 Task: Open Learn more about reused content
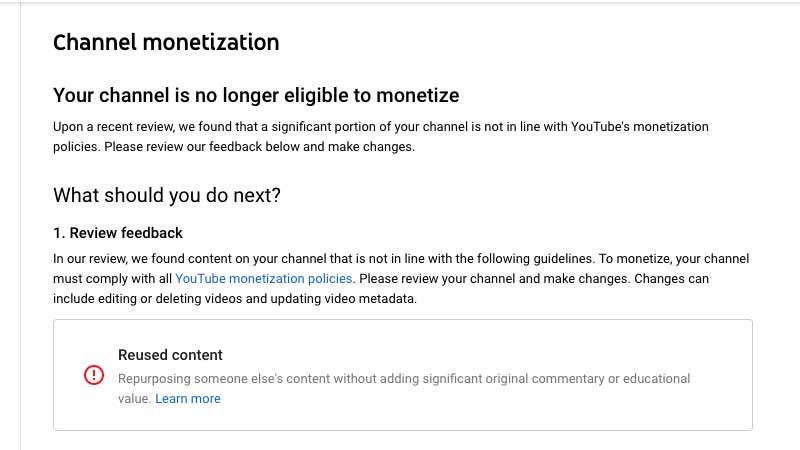tap(188, 398)
